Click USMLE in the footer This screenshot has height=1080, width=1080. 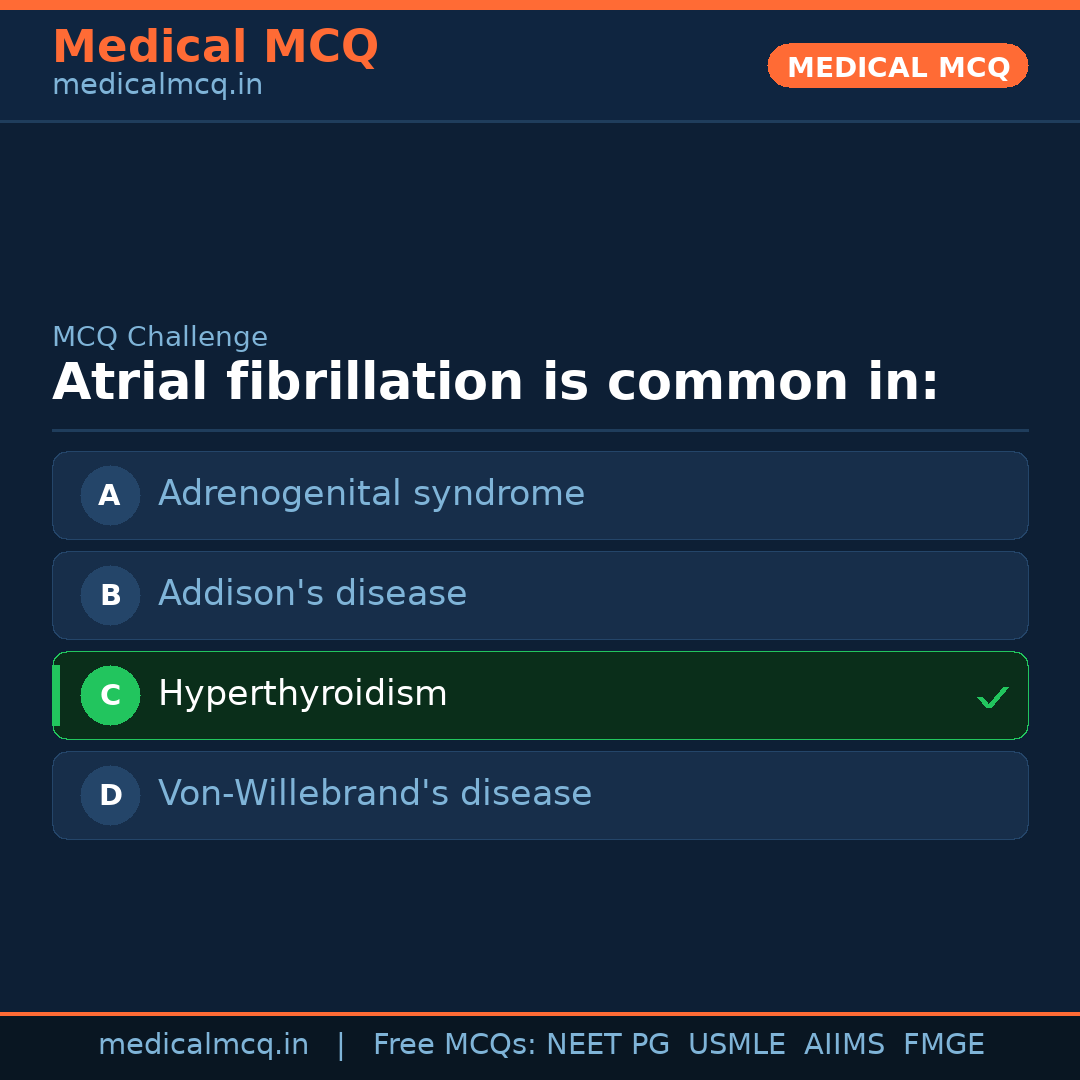tap(736, 1045)
